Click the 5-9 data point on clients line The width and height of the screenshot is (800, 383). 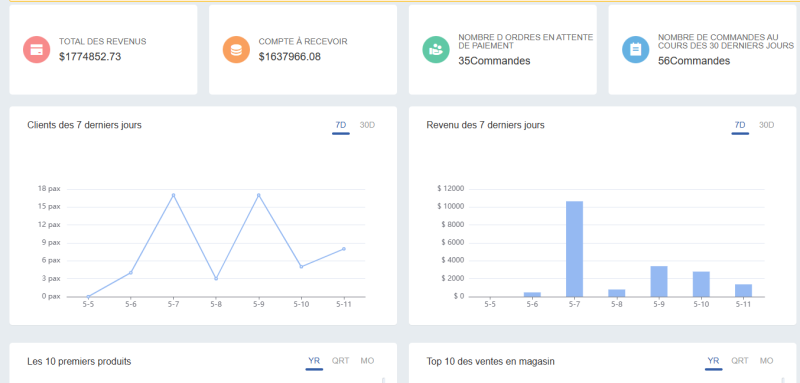click(x=259, y=195)
